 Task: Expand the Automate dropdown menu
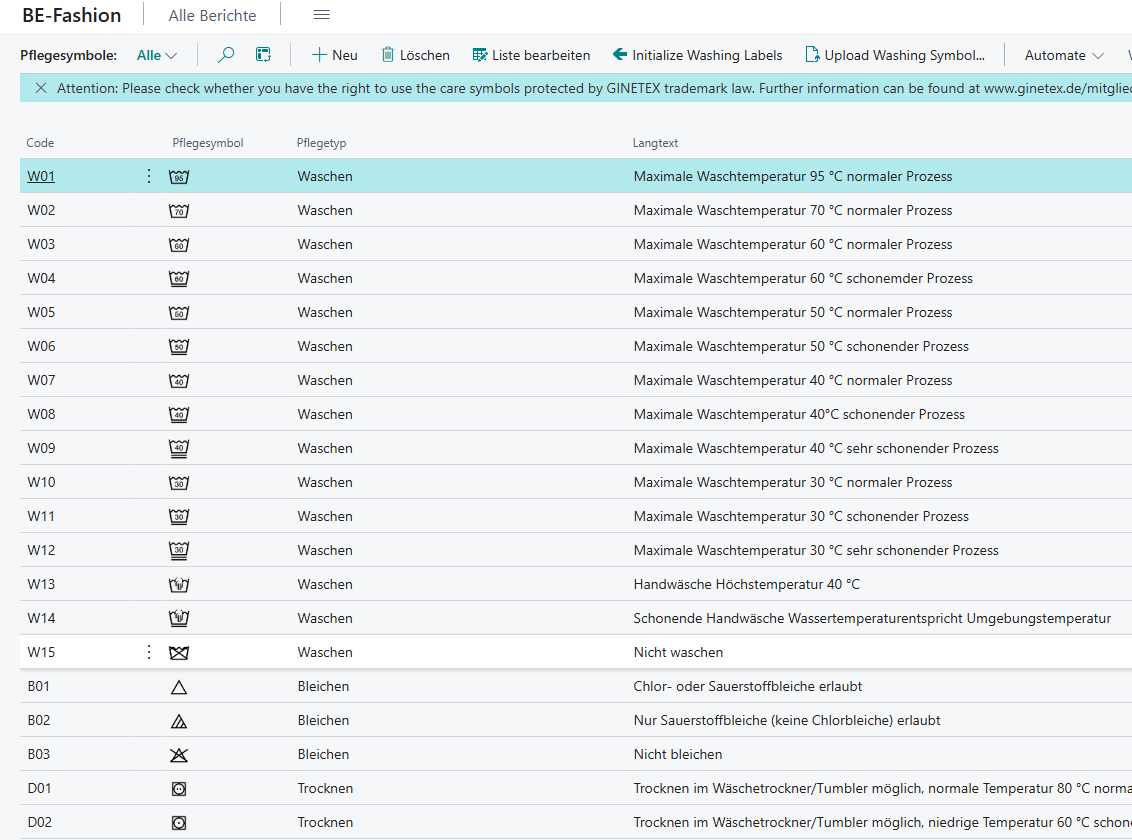pyautogui.click(x=1064, y=55)
